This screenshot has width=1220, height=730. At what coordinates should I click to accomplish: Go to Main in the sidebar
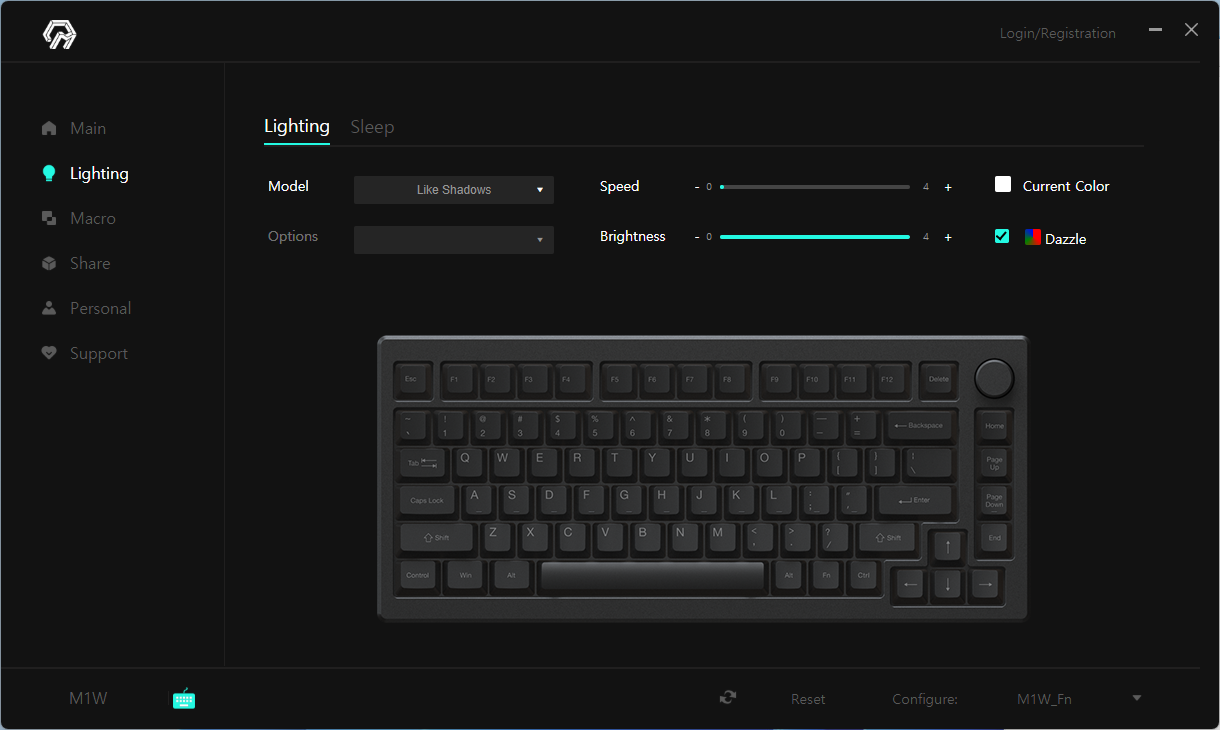(x=88, y=128)
